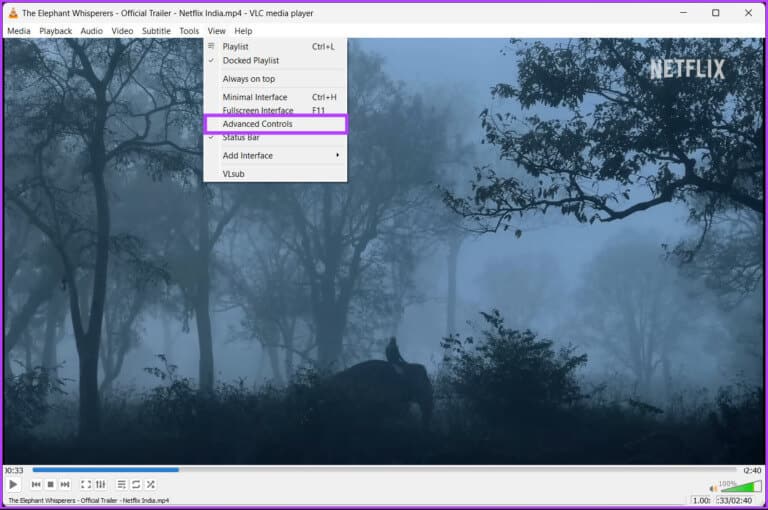
Task: Open extended settings equalizer icon
Action: tap(101, 485)
